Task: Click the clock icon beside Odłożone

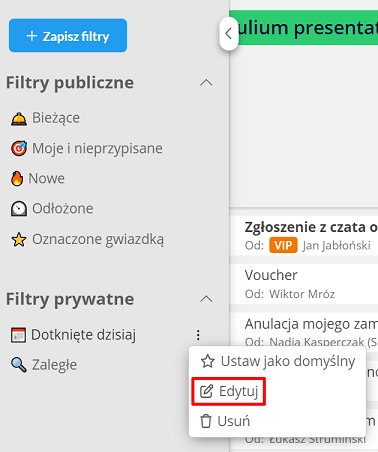Action: coord(19,209)
